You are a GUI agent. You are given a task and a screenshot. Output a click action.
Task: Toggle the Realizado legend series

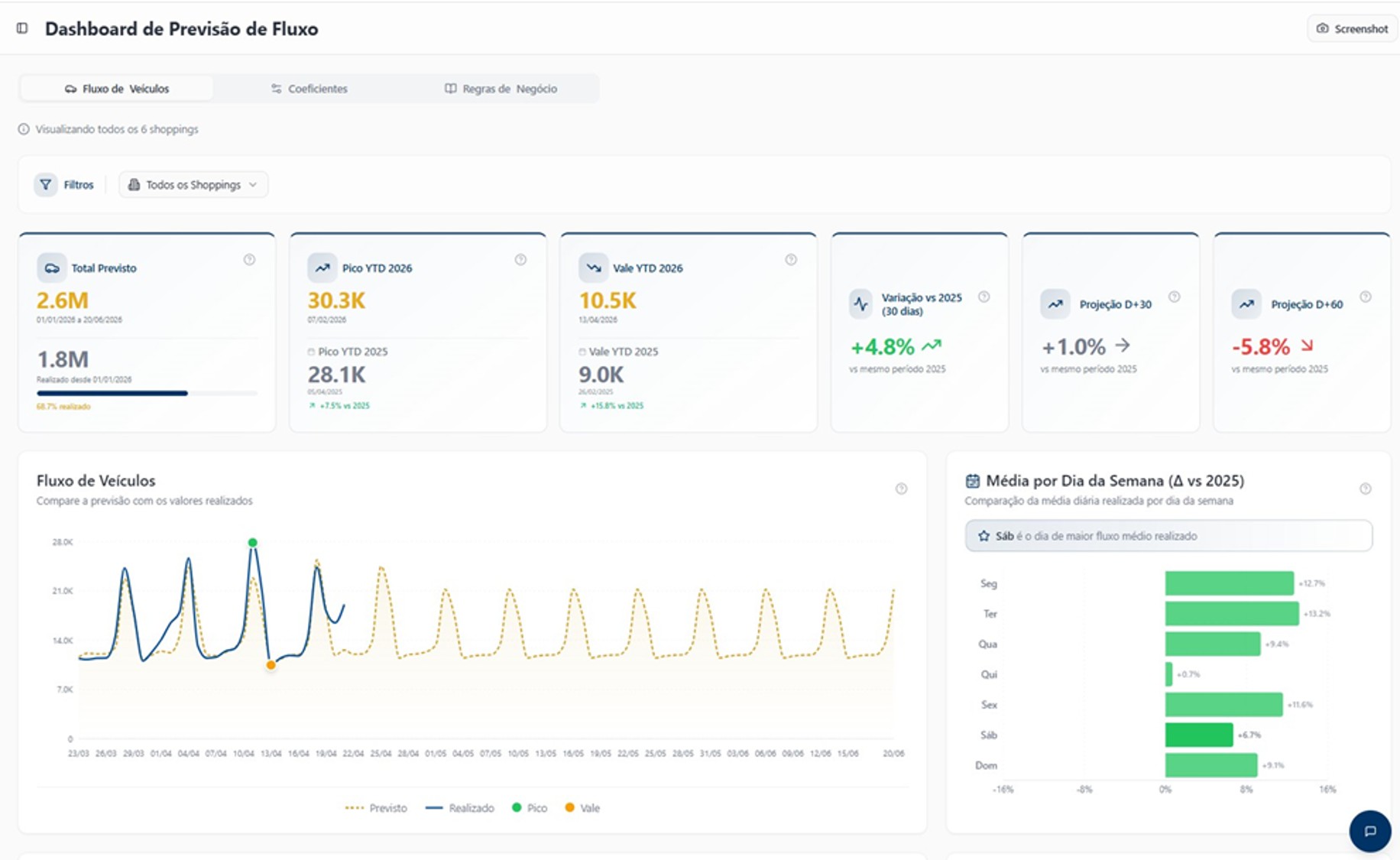pyautogui.click(x=460, y=808)
